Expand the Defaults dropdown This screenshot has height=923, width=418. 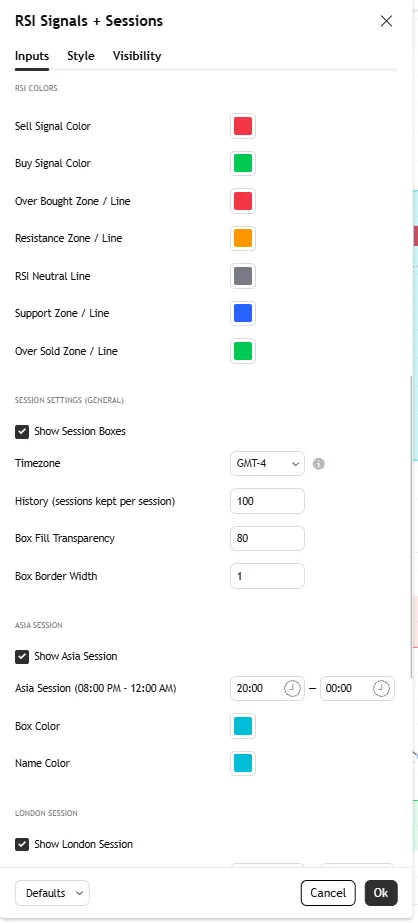tap(52, 893)
